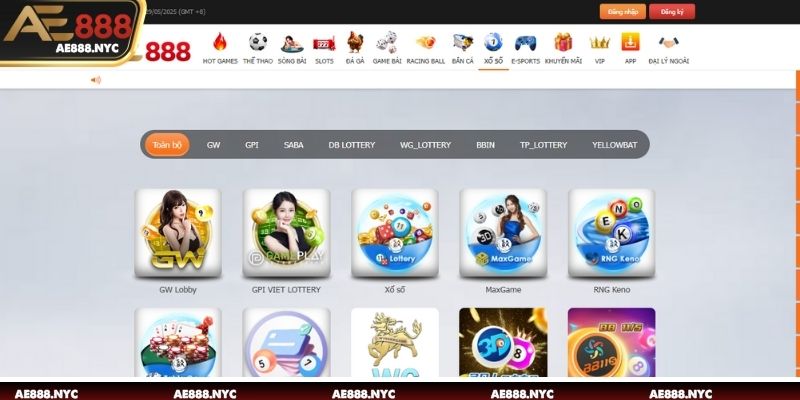This screenshot has width=800, height=400.
Task: Open the KHUYẾN MÃI gift box icon
Action: point(563,42)
